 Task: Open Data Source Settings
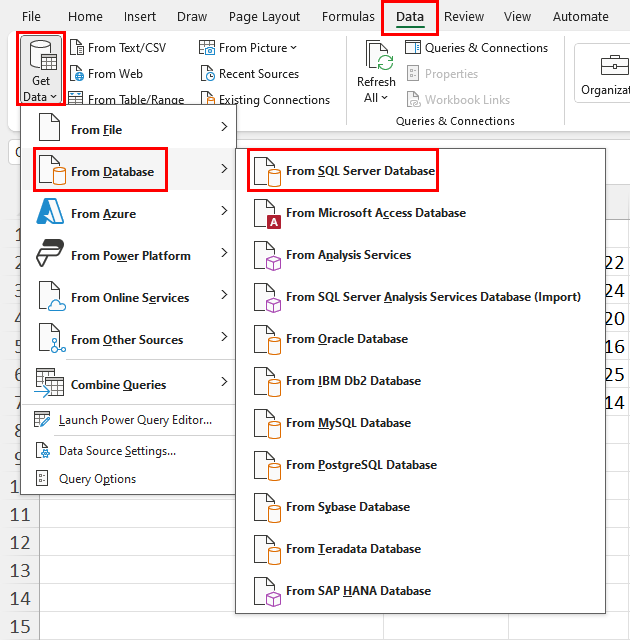(129, 451)
